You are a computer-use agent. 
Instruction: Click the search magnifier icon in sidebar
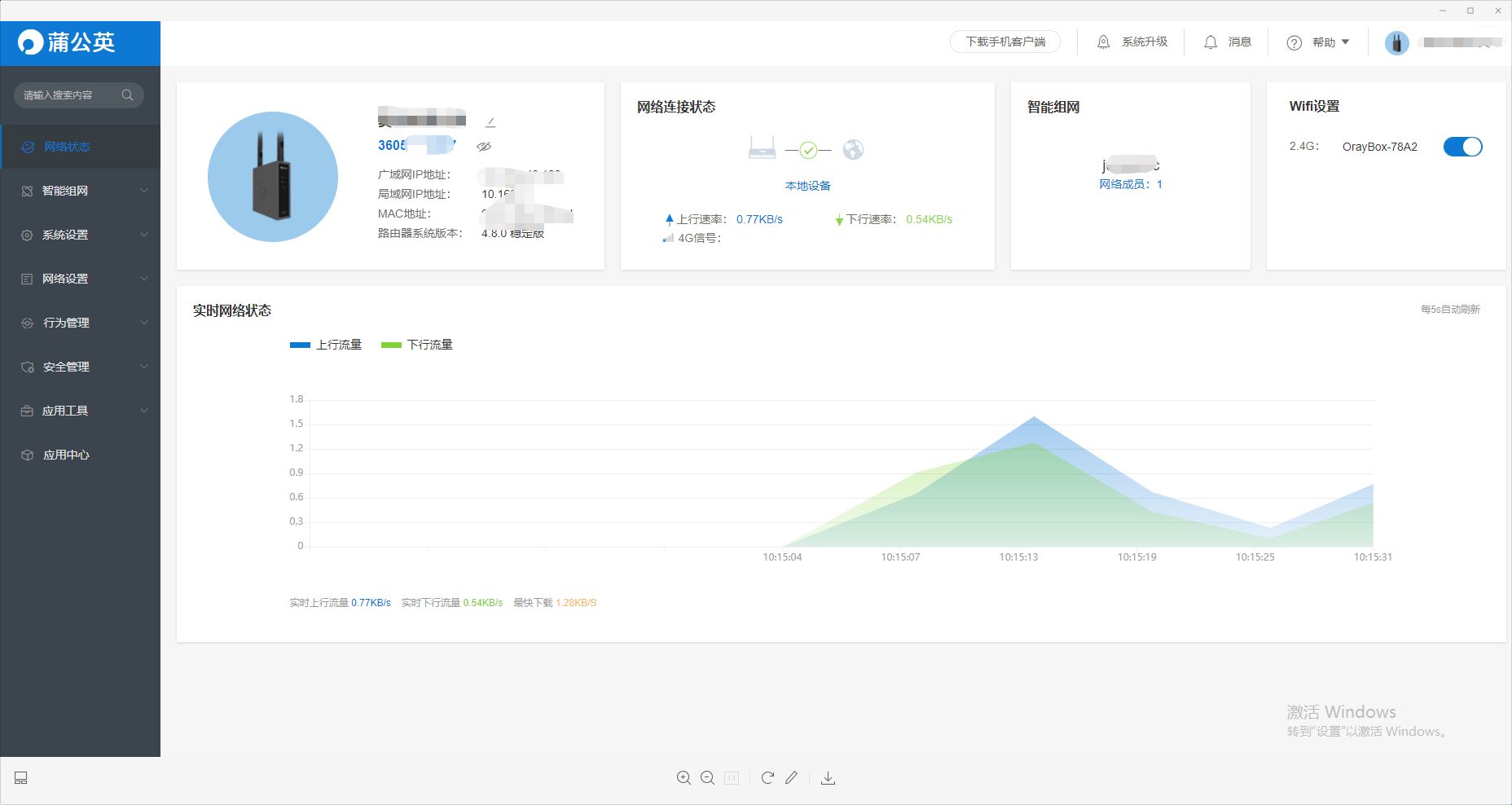click(128, 95)
